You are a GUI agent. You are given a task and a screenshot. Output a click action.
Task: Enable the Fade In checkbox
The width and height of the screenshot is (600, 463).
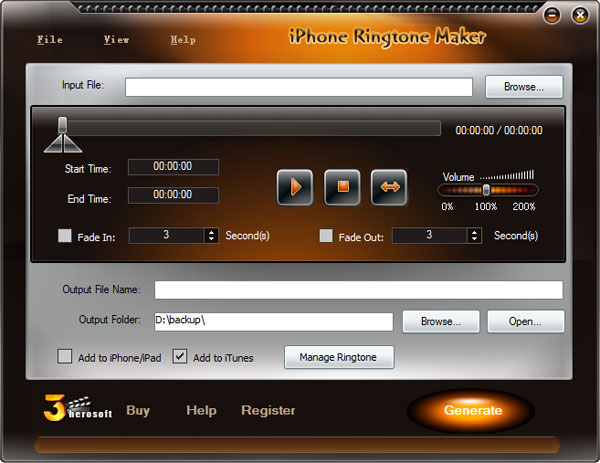click(x=65, y=235)
